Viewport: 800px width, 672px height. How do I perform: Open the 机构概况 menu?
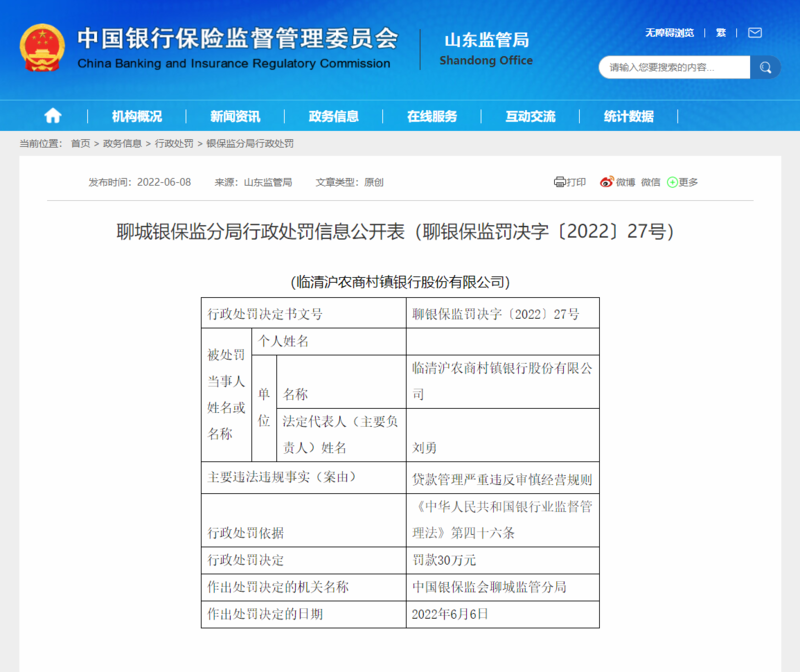coord(137,116)
